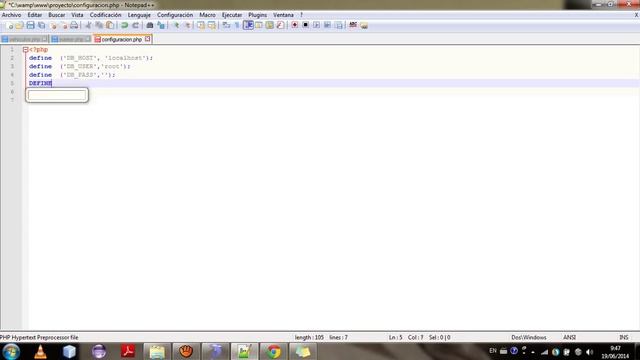The width and height of the screenshot is (640, 360).
Task: Click the volume icon in the system tray
Action: click(x=589, y=352)
